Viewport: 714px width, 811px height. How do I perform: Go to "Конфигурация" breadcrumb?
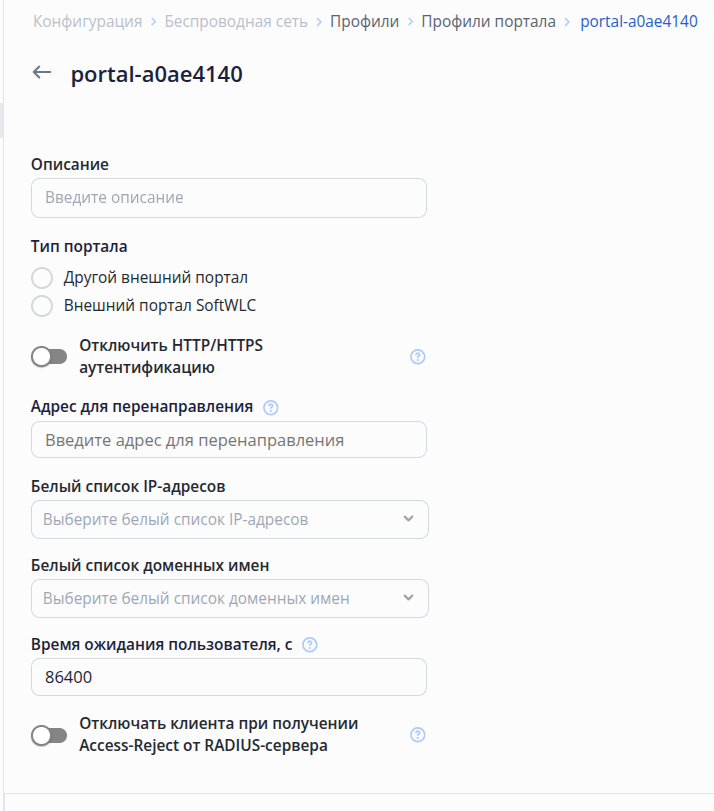[x=86, y=21]
